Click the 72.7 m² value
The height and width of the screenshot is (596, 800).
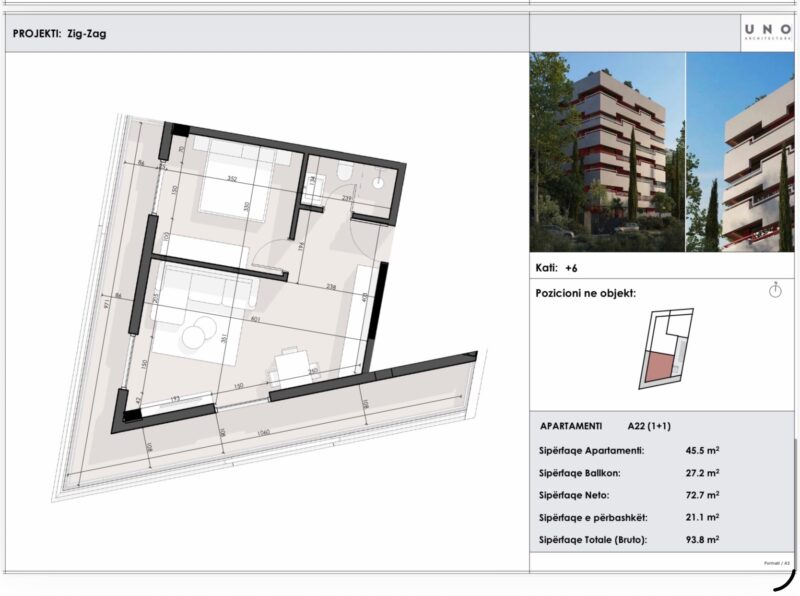click(x=703, y=495)
